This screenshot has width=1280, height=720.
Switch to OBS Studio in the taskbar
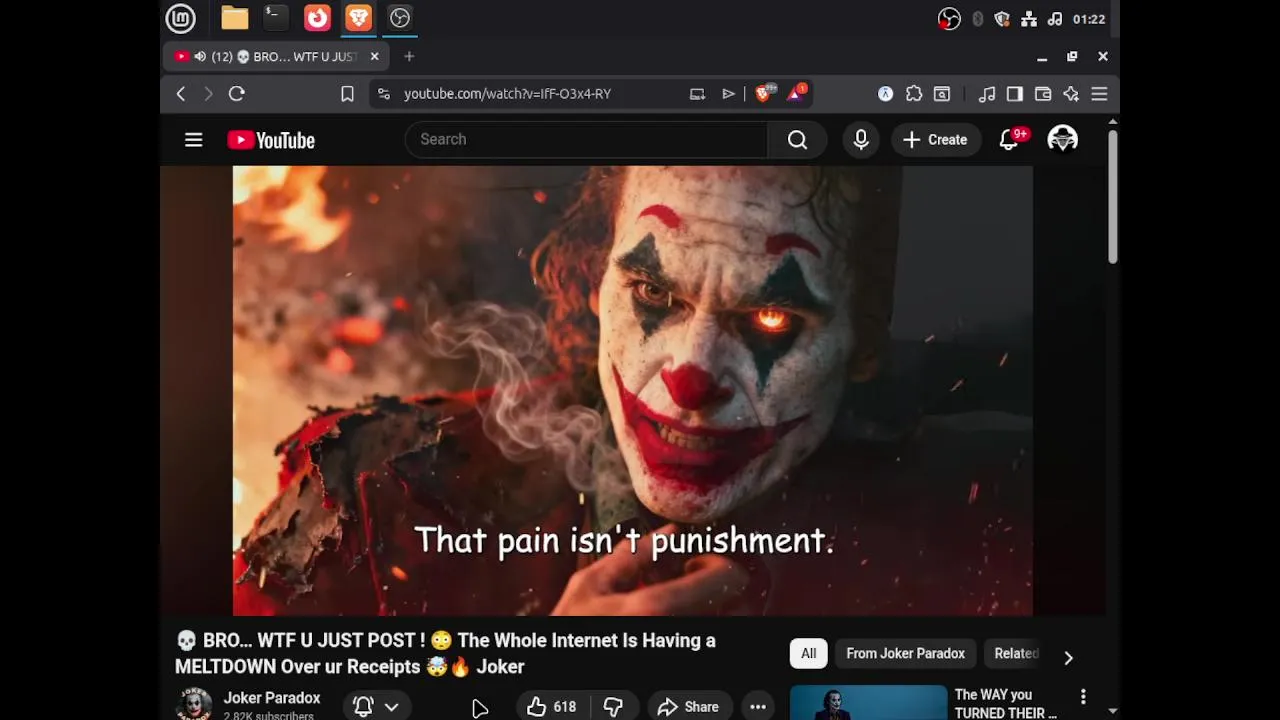(x=400, y=18)
